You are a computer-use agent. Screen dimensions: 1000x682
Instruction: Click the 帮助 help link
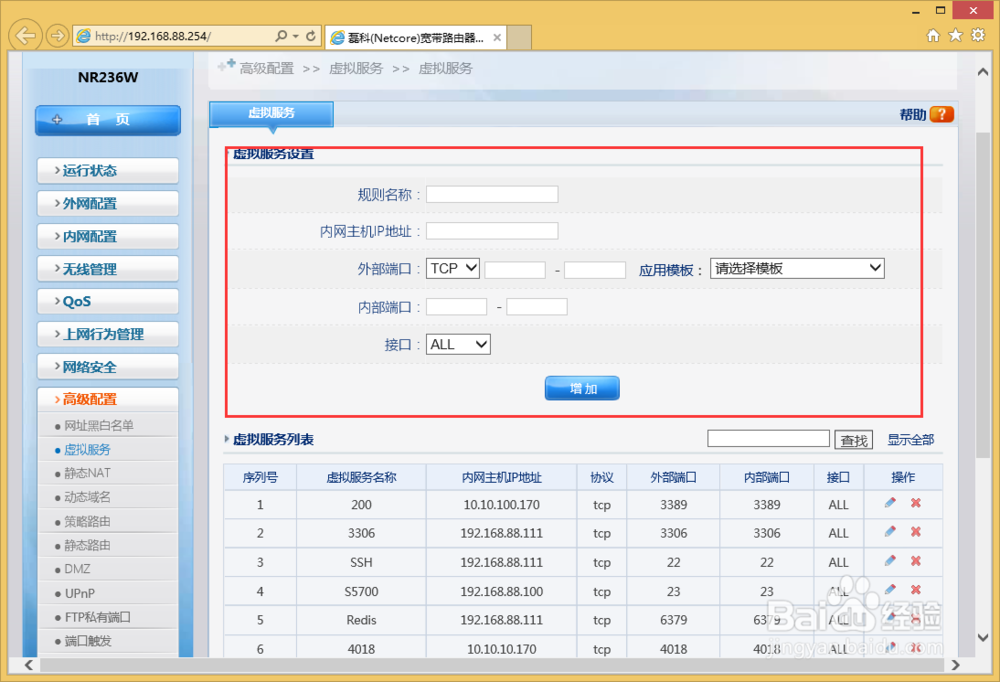pos(913,115)
